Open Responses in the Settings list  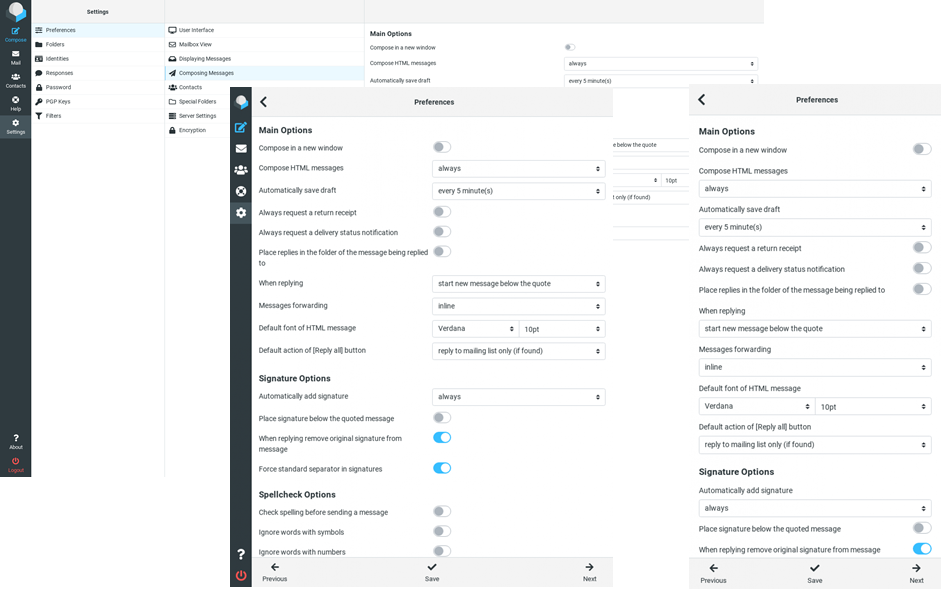pos(59,73)
